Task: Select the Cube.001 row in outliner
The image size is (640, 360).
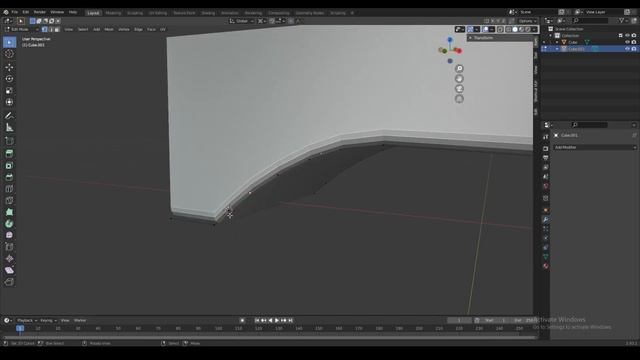Action: (589, 49)
